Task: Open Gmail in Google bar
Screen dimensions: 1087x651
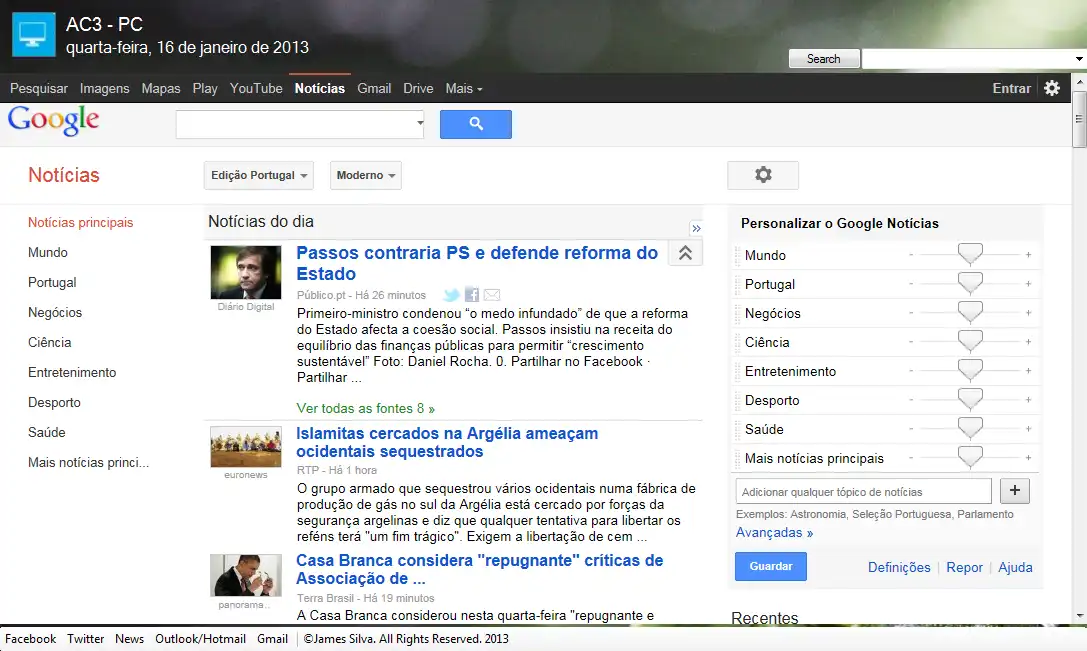Action: tap(374, 89)
